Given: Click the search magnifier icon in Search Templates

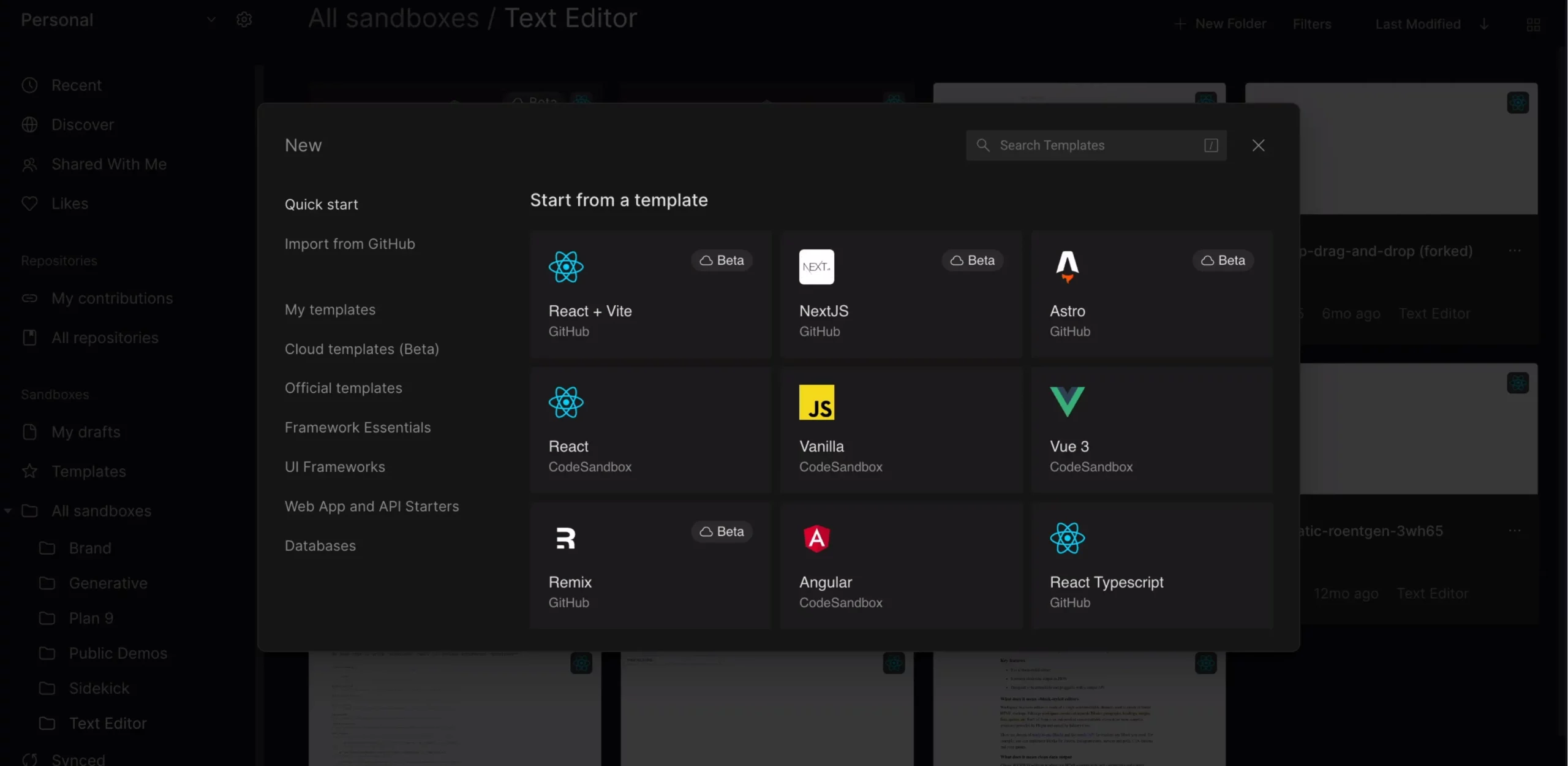Looking at the screenshot, I should [982, 145].
